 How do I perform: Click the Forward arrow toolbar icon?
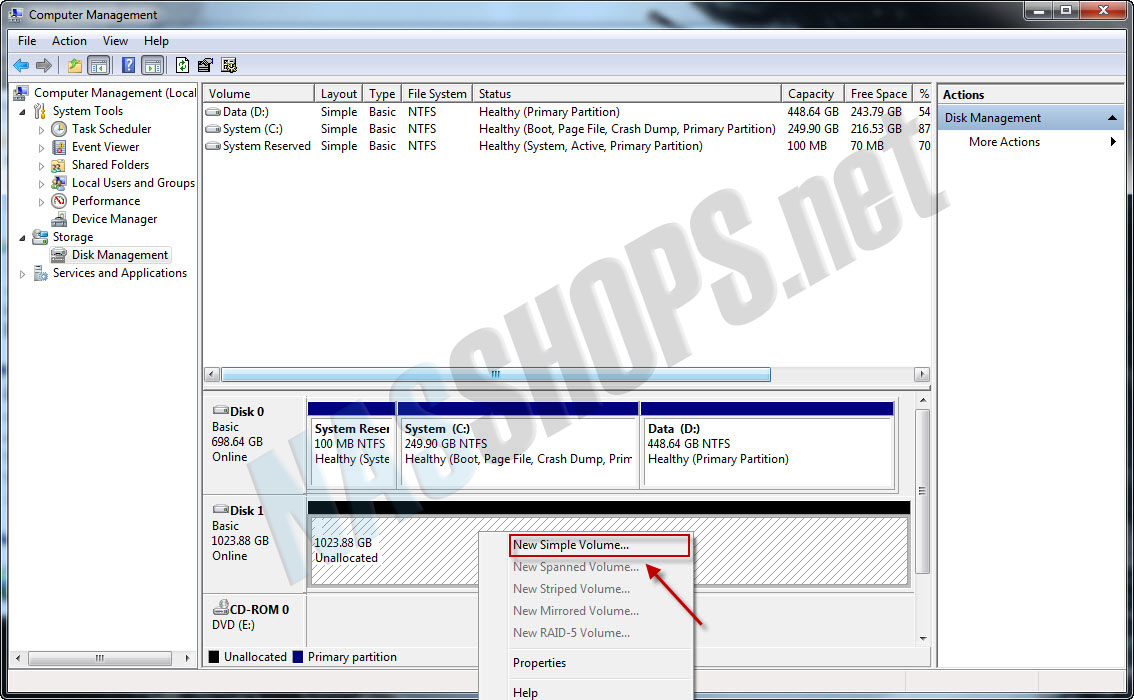[44, 66]
